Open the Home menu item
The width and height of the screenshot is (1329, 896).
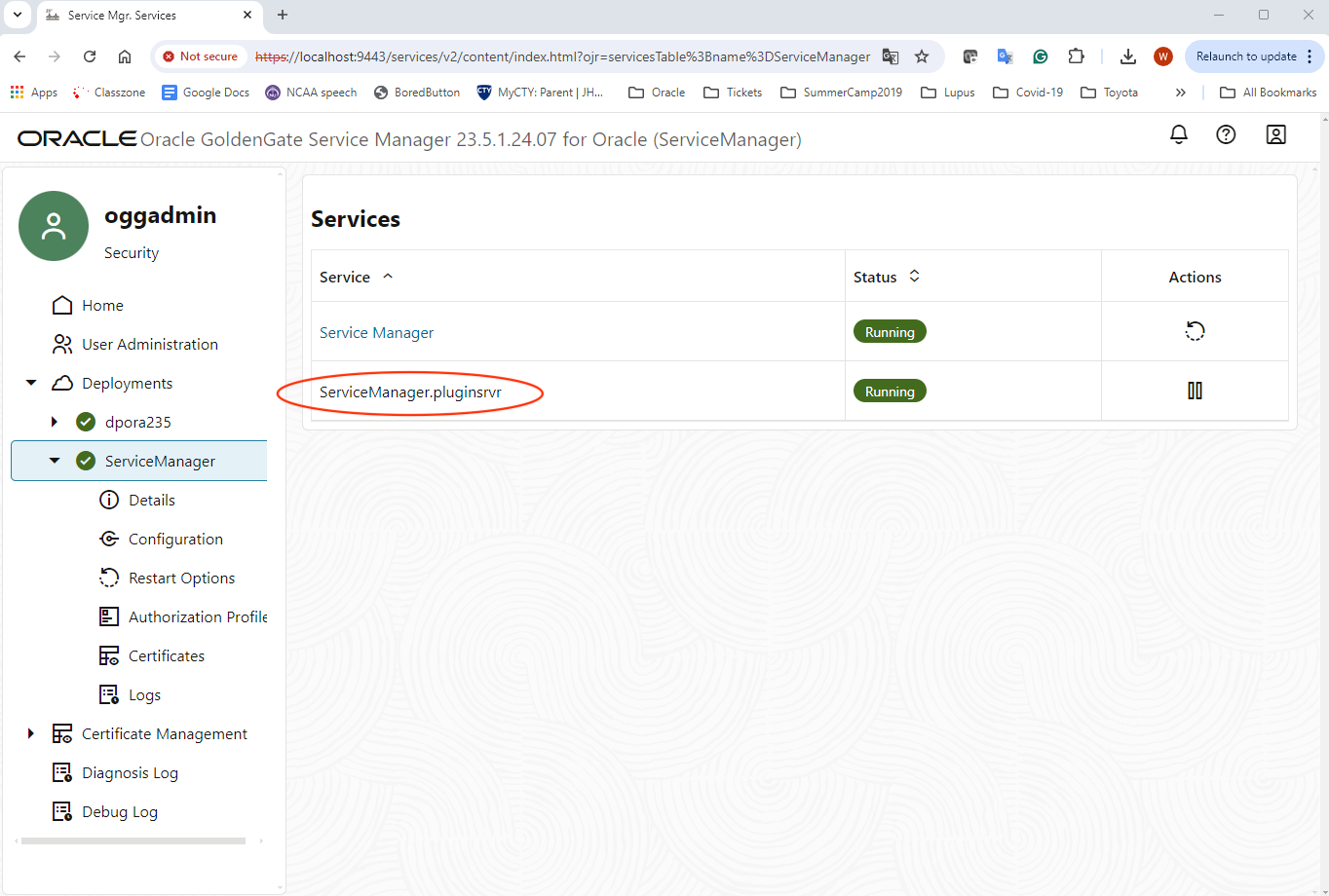100,305
